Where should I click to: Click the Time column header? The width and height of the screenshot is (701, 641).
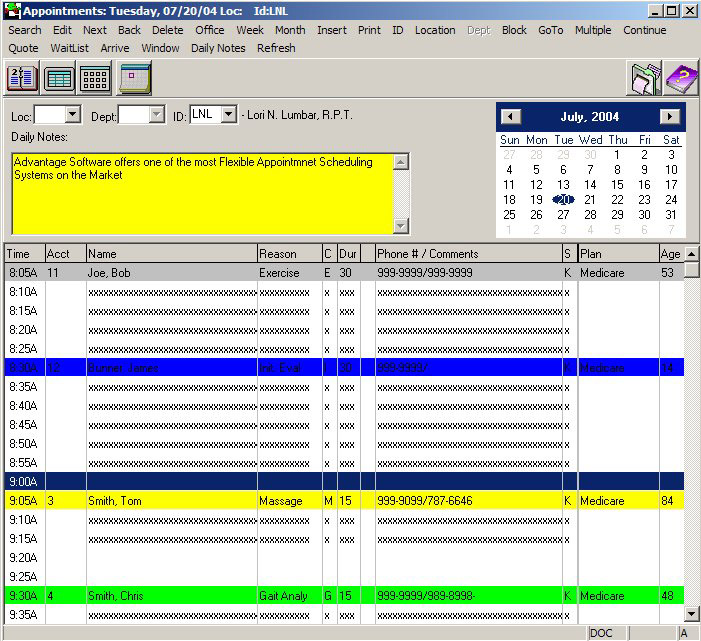[x=25, y=254]
